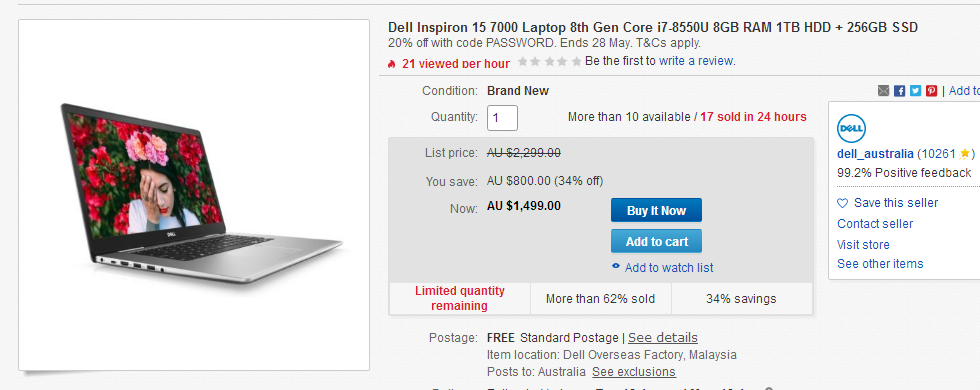Click the Buy It Now button
The image size is (980, 390).
656,211
